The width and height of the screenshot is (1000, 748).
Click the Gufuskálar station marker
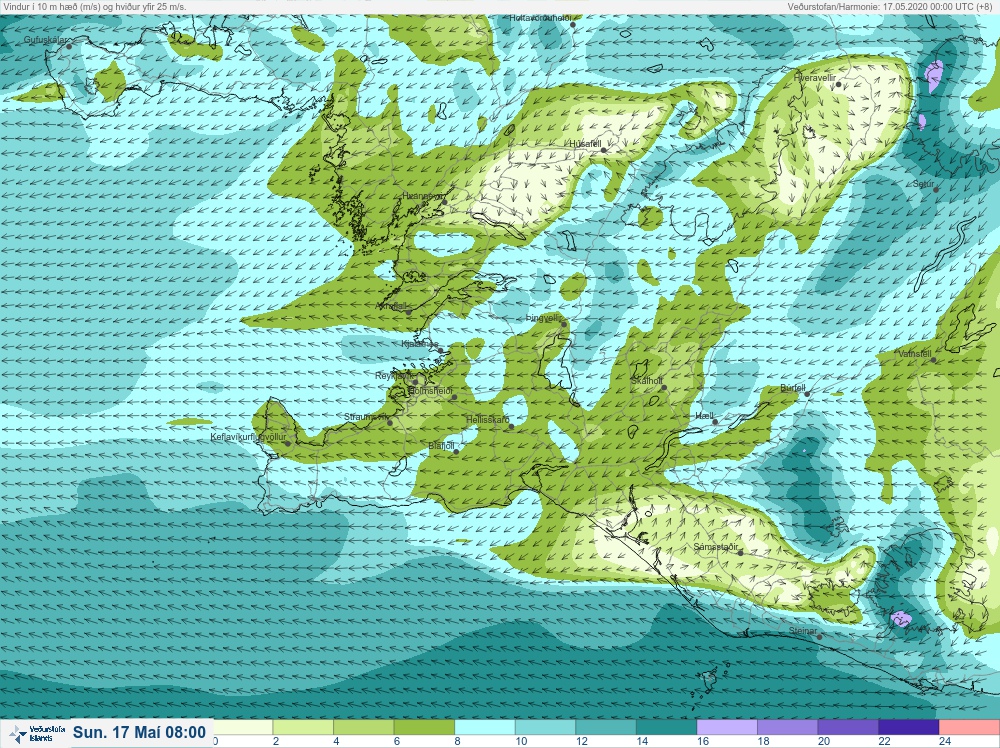(69, 46)
